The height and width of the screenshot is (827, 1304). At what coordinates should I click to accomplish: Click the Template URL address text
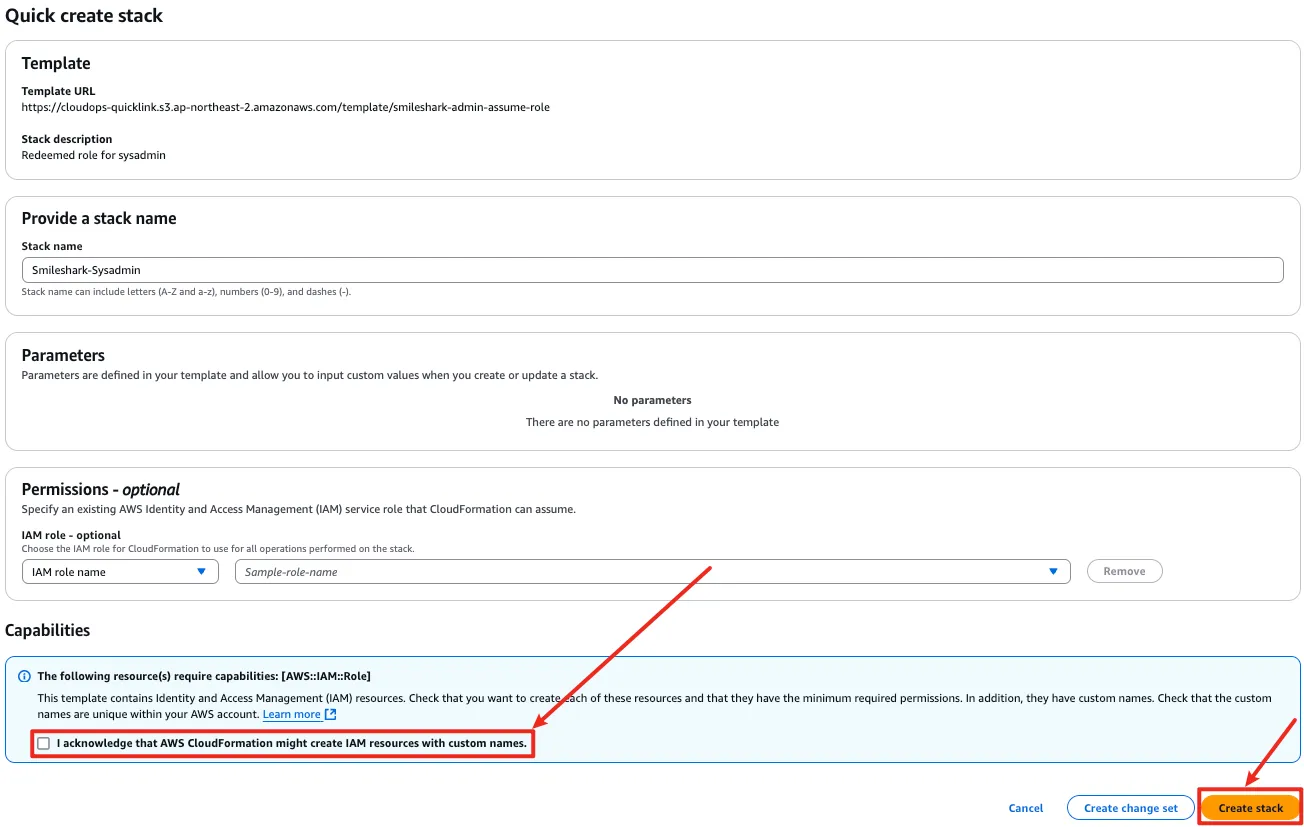[x=285, y=107]
